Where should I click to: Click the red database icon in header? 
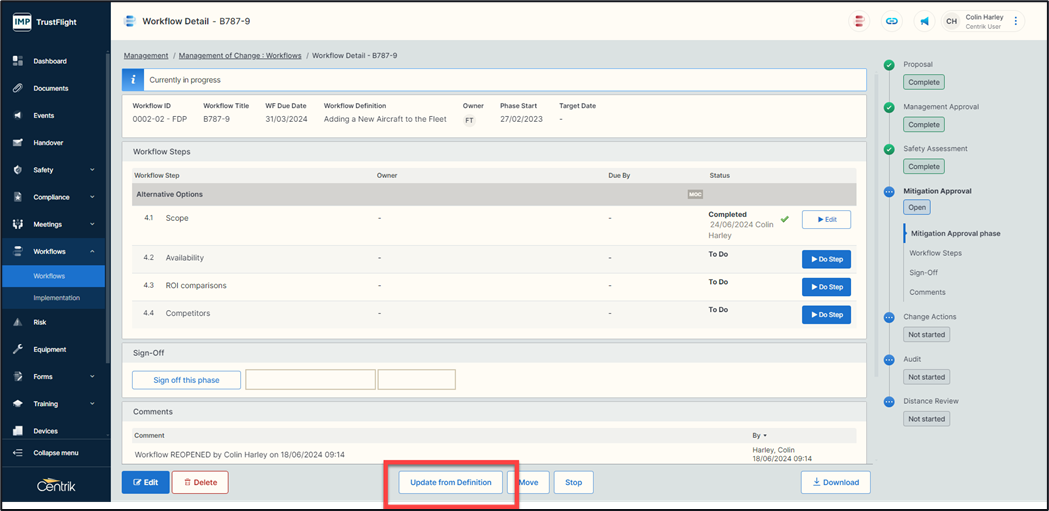[x=859, y=21]
